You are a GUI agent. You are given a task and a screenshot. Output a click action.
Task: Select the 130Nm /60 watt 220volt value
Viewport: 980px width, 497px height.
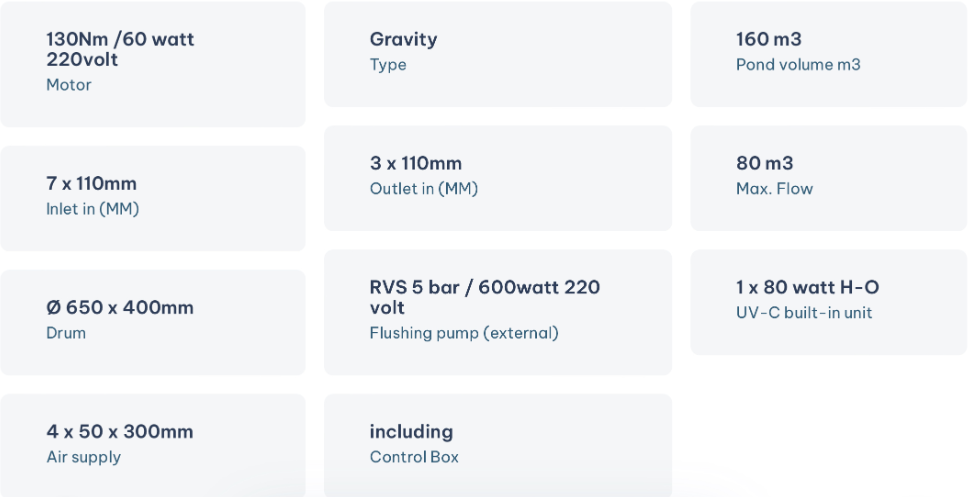(120, 49)
